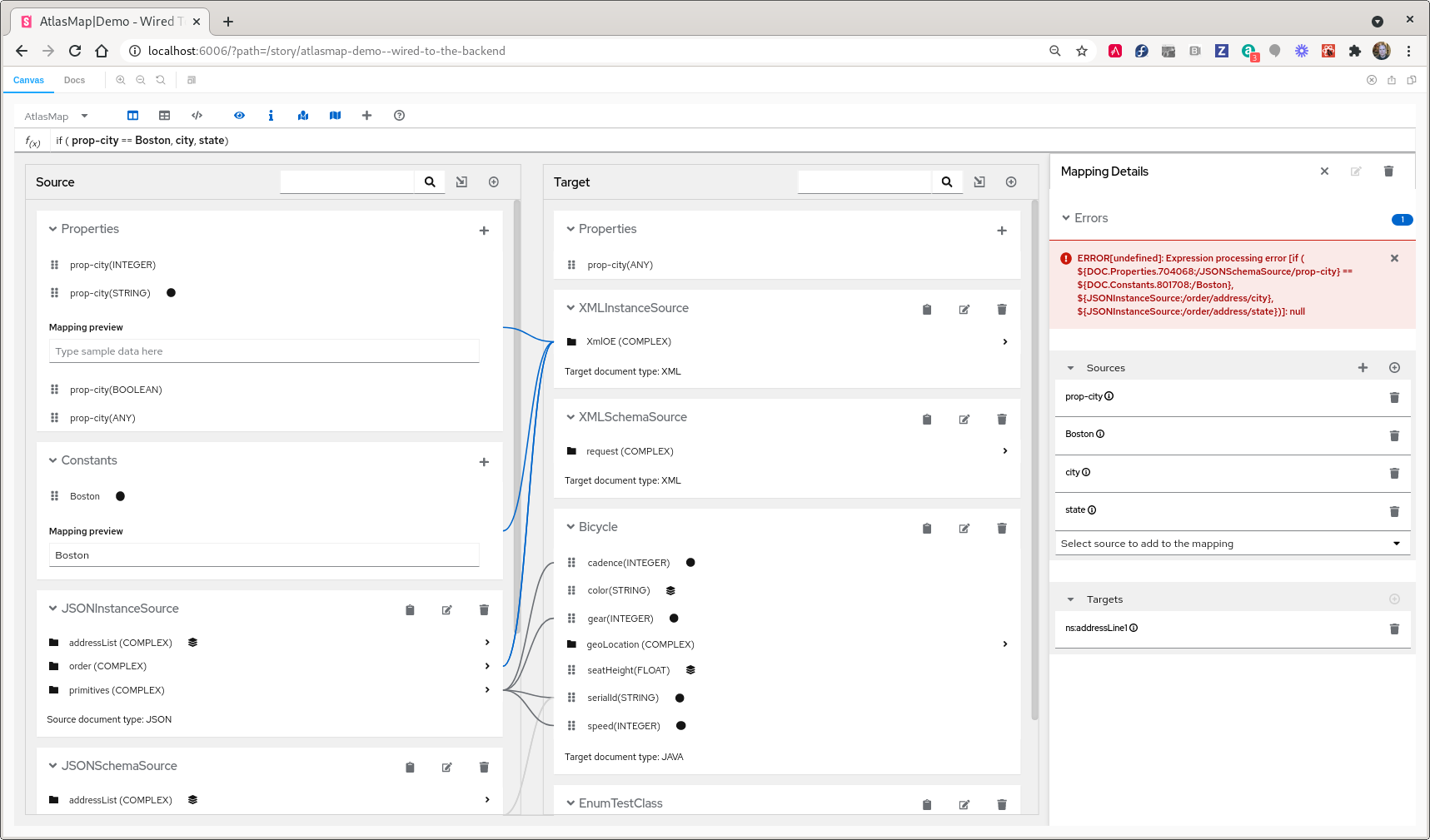Image resolution: width=1430 pixels, height=840 pixels.
Task: Dismiss the expression processing error message
Action: (1393, 258)
